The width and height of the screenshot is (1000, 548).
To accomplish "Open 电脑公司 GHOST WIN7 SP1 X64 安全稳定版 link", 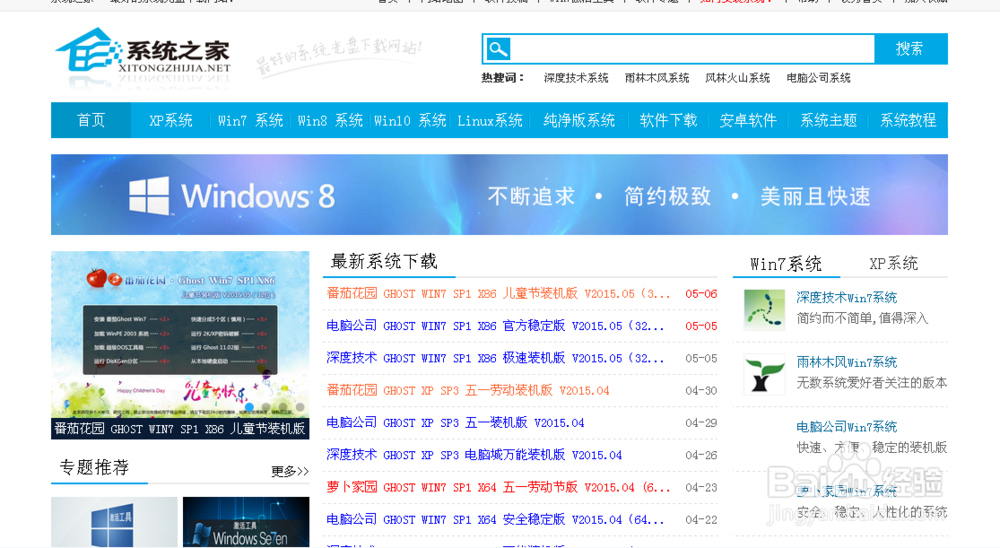I will coord(496,519).
